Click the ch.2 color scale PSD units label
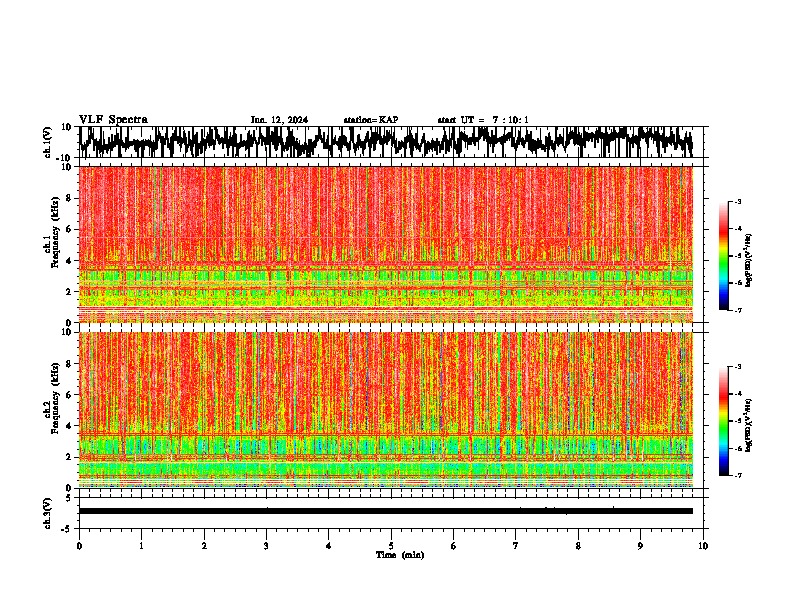Image resolution: width=792 pixels, height=612 pixels. tap(749, 425)
